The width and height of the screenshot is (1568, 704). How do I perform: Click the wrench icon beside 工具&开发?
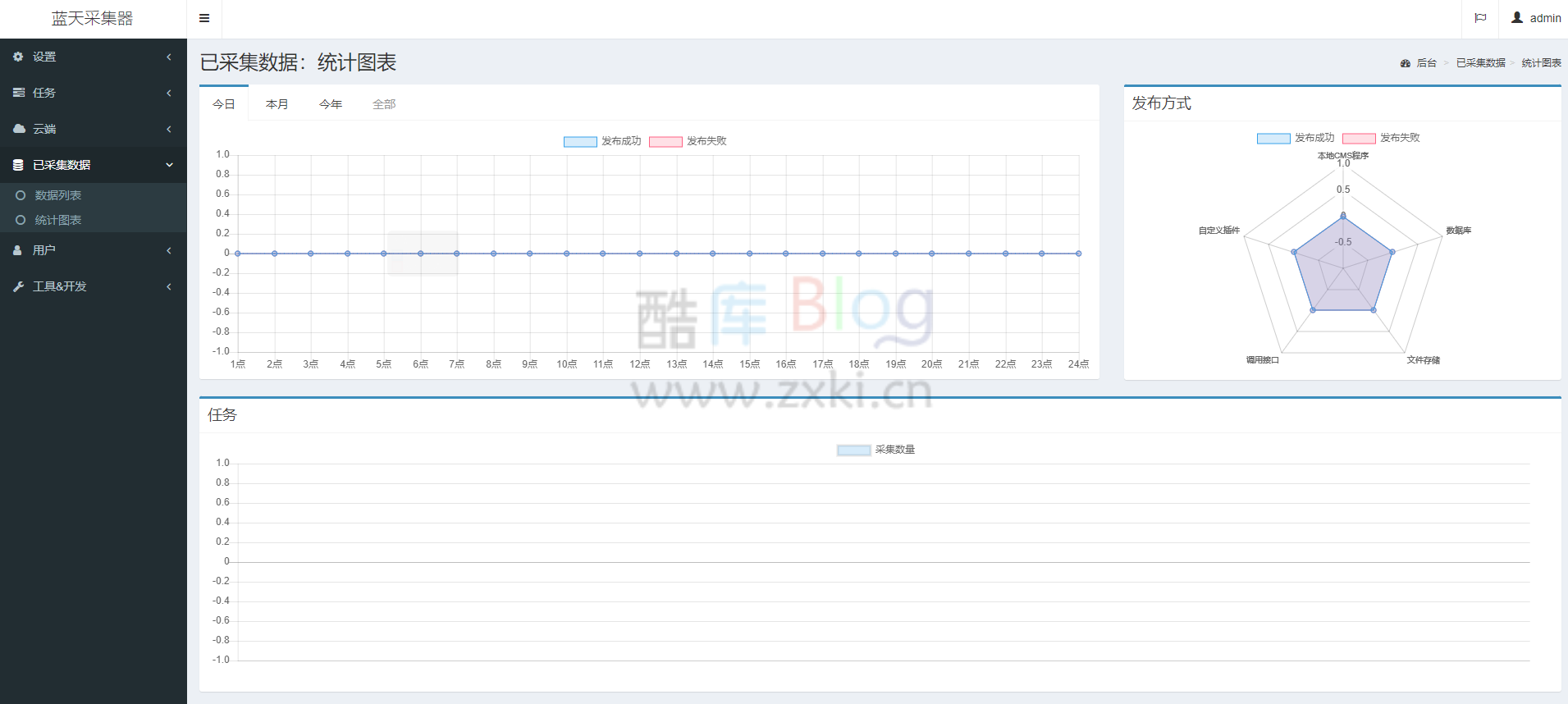(x=18, y=286)
